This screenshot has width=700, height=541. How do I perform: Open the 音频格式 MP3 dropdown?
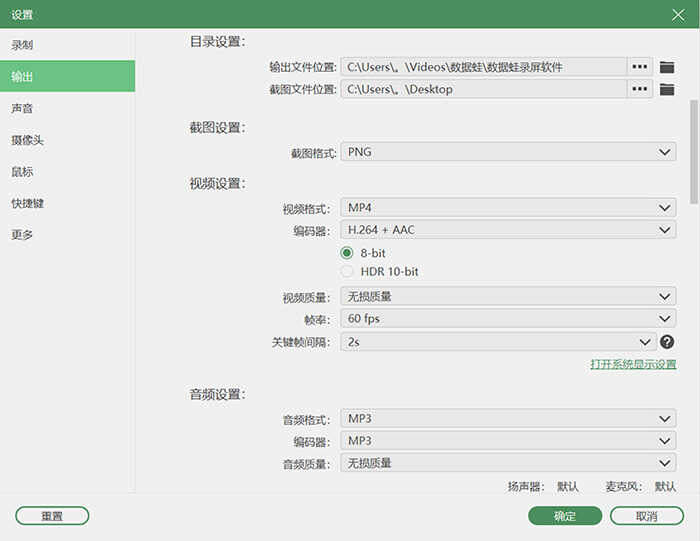[508, 419]
